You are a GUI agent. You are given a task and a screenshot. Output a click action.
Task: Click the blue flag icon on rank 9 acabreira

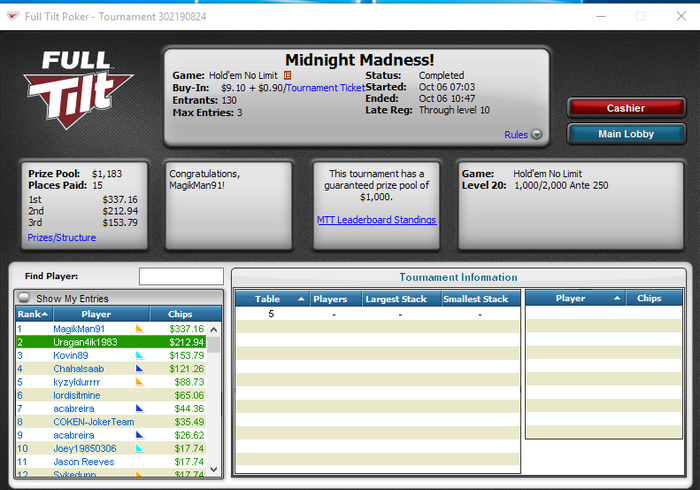tap(140, 435)
